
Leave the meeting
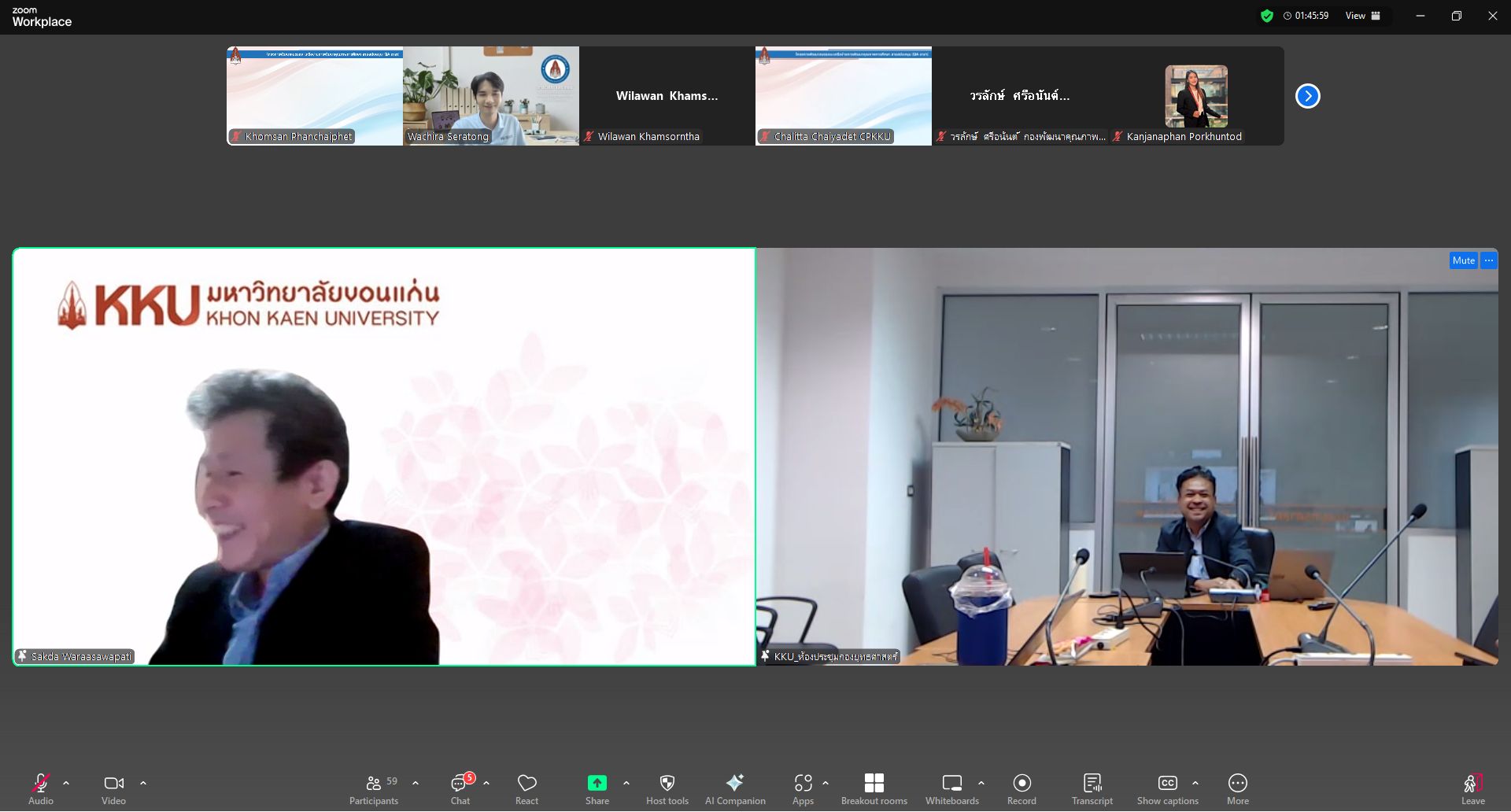[x=1472, y=789]
